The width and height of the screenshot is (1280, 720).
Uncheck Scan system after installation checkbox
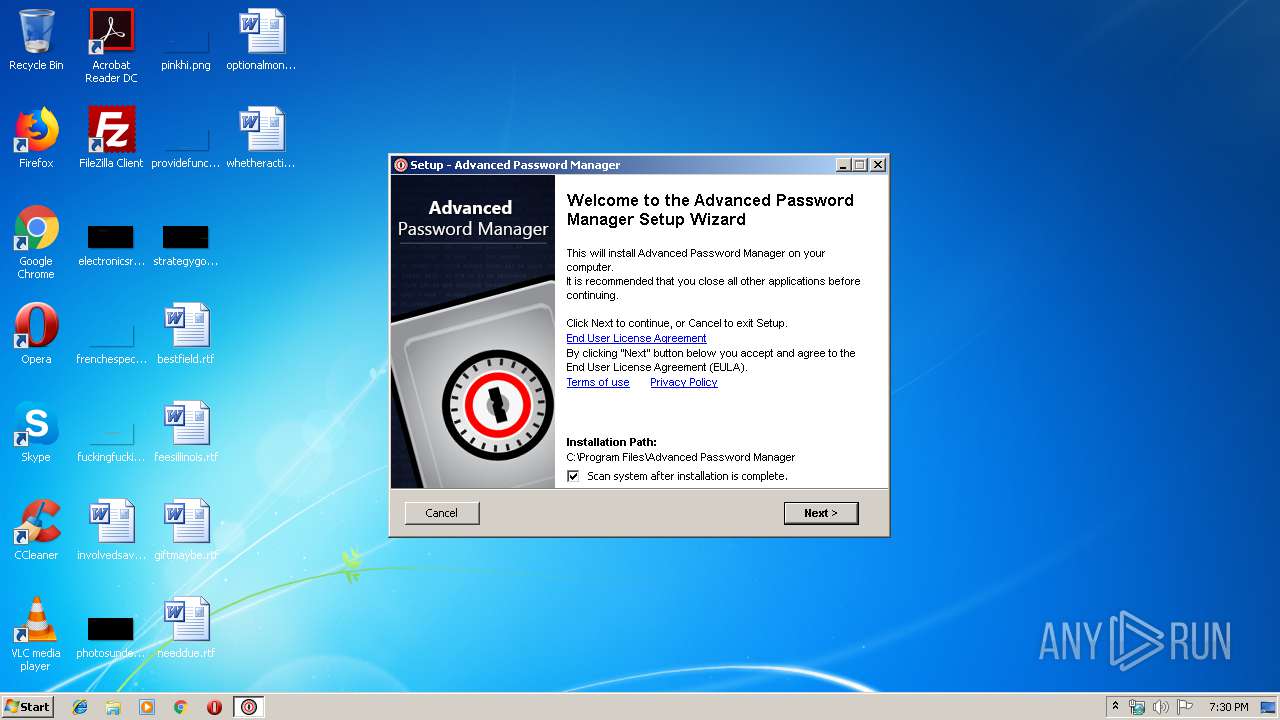[573, 476]
